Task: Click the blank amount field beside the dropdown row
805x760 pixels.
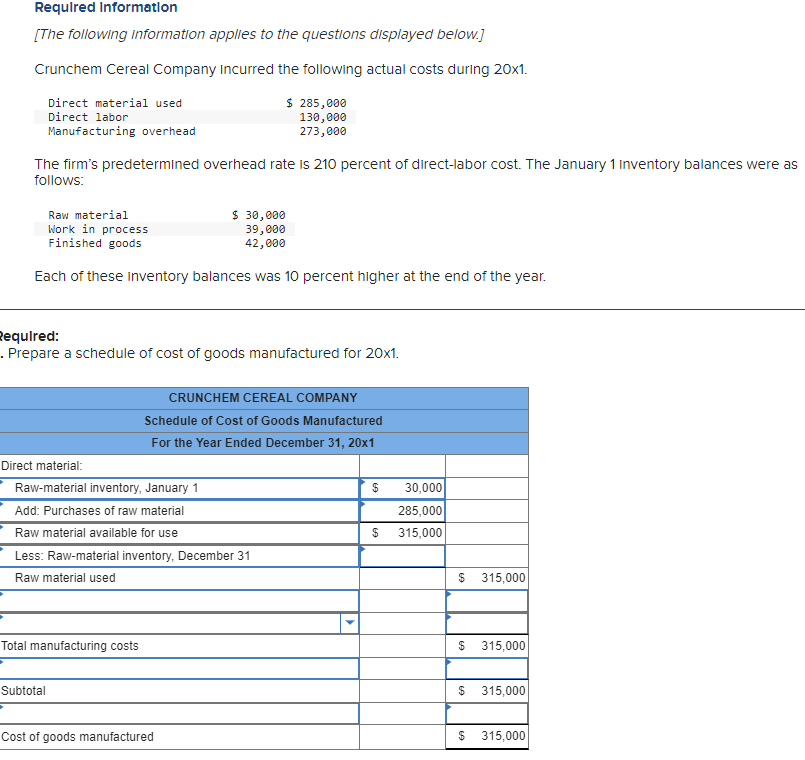Action: coord(487,623)
